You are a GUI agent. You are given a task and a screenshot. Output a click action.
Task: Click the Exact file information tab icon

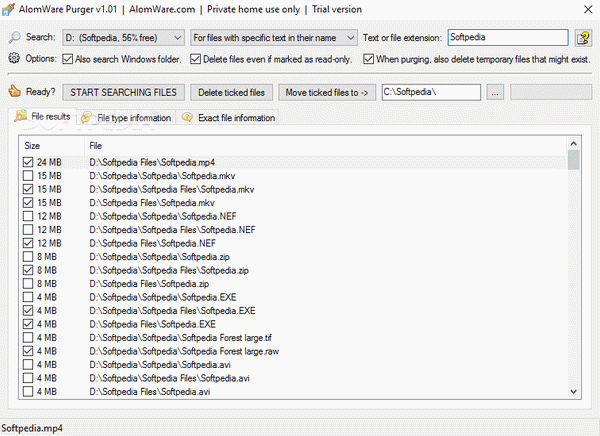tap(187, 117)
